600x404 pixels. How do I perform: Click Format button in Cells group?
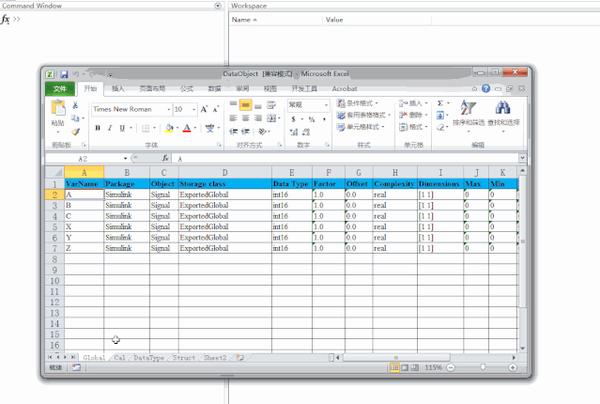(413, 127)
